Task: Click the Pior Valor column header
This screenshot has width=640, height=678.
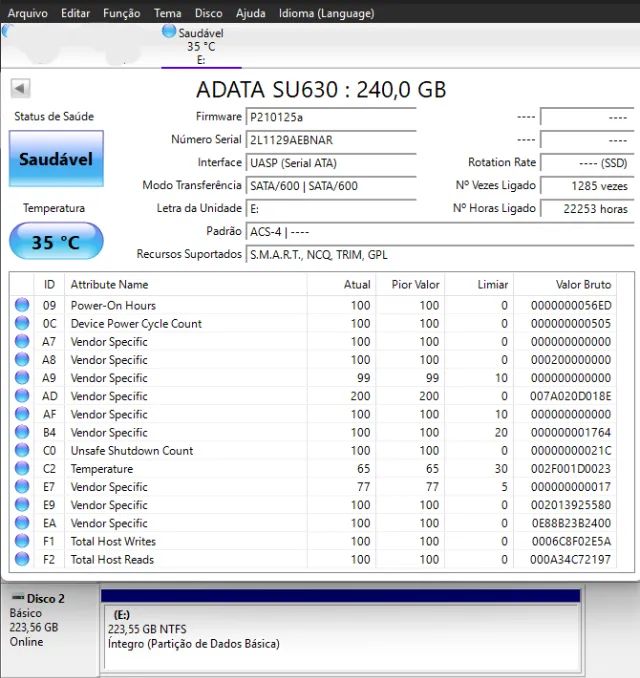Action: point(410,285)
